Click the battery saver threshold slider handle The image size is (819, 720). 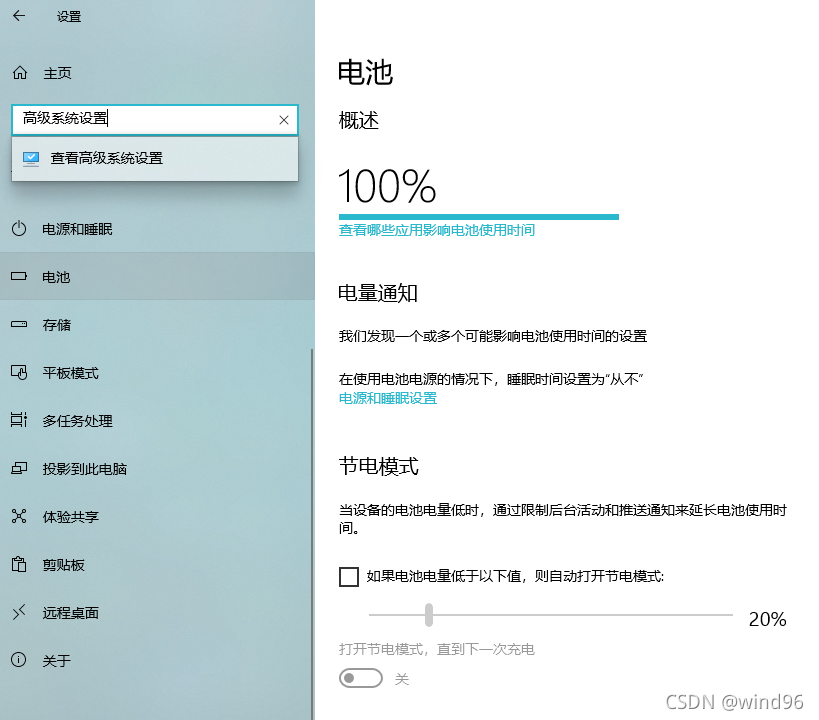coord(429,615)
